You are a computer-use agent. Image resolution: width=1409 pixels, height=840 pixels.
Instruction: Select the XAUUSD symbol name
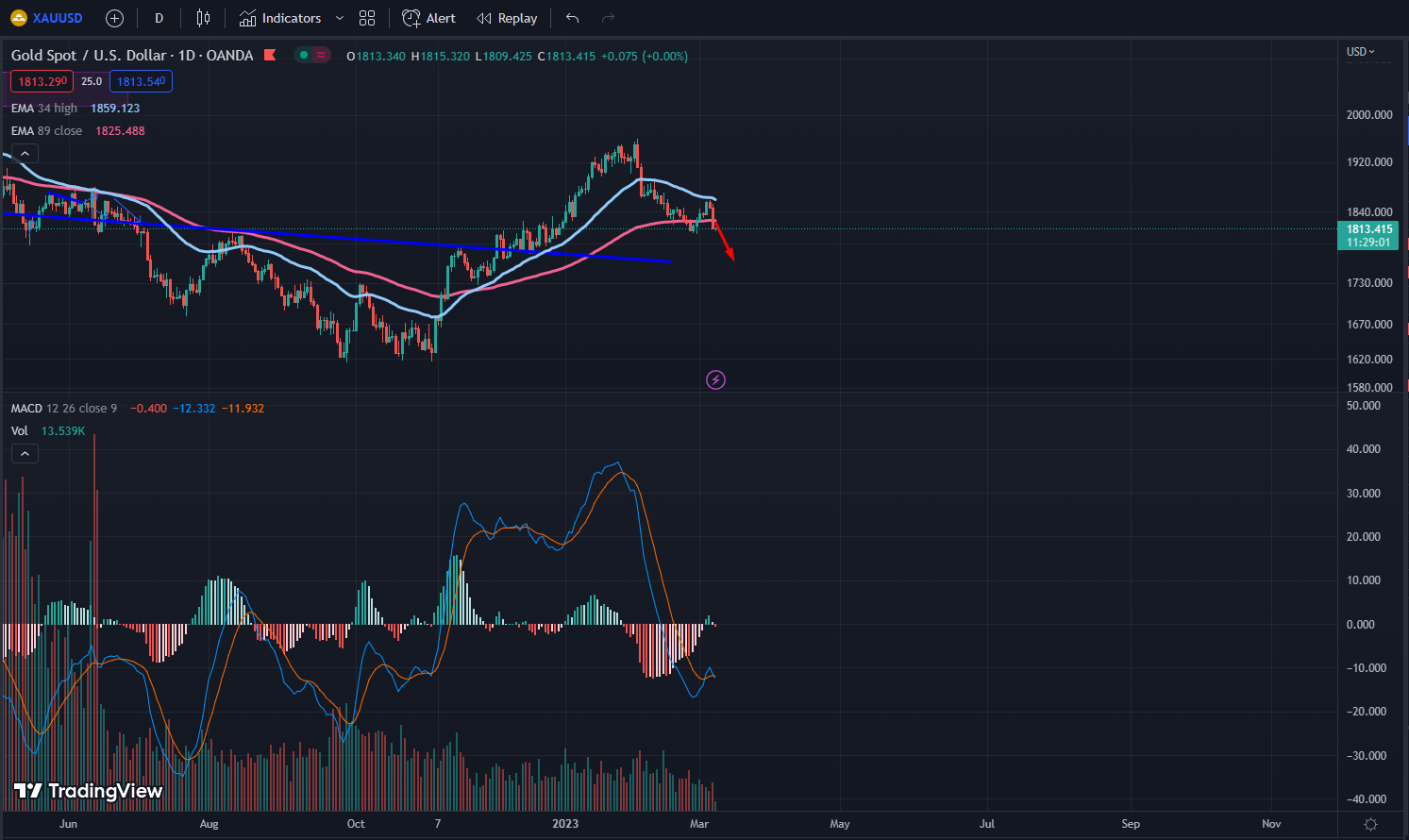pos(55,17)
